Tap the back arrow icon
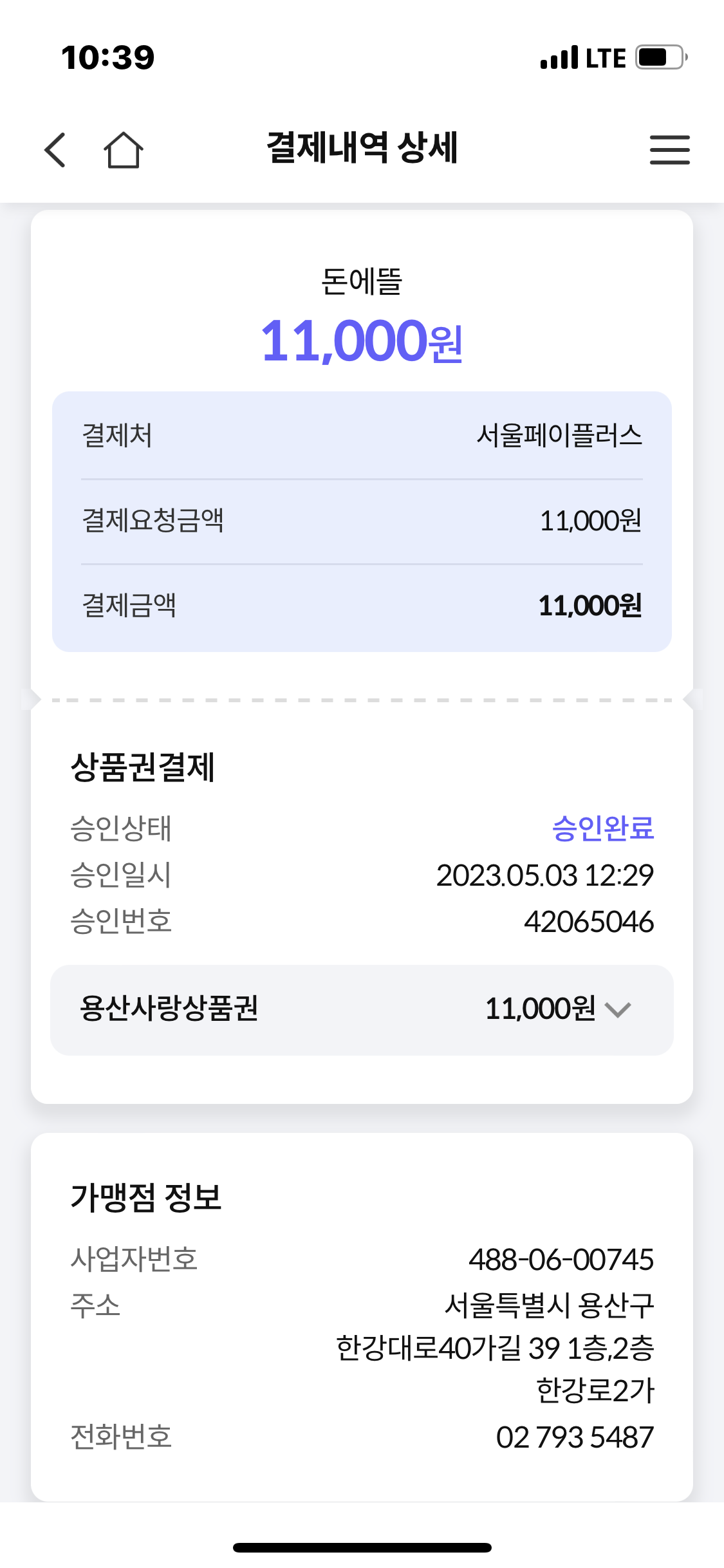The image size is (724, 1568). click(x=55, y=150)
